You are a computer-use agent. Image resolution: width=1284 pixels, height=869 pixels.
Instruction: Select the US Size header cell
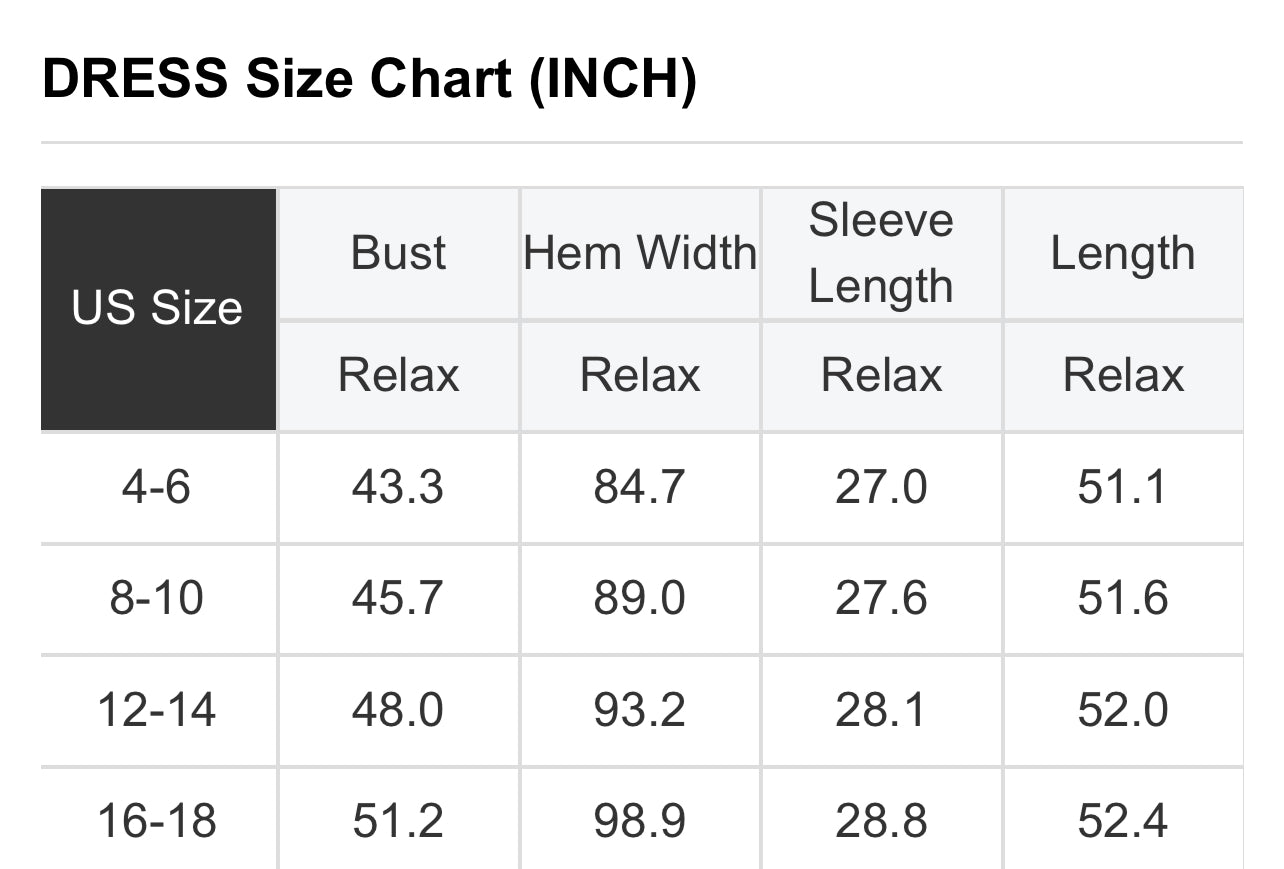point(158,309)
